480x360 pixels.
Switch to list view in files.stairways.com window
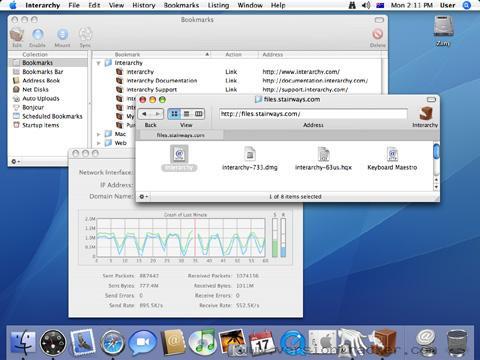pyautogui.click(x=186, y=114)
